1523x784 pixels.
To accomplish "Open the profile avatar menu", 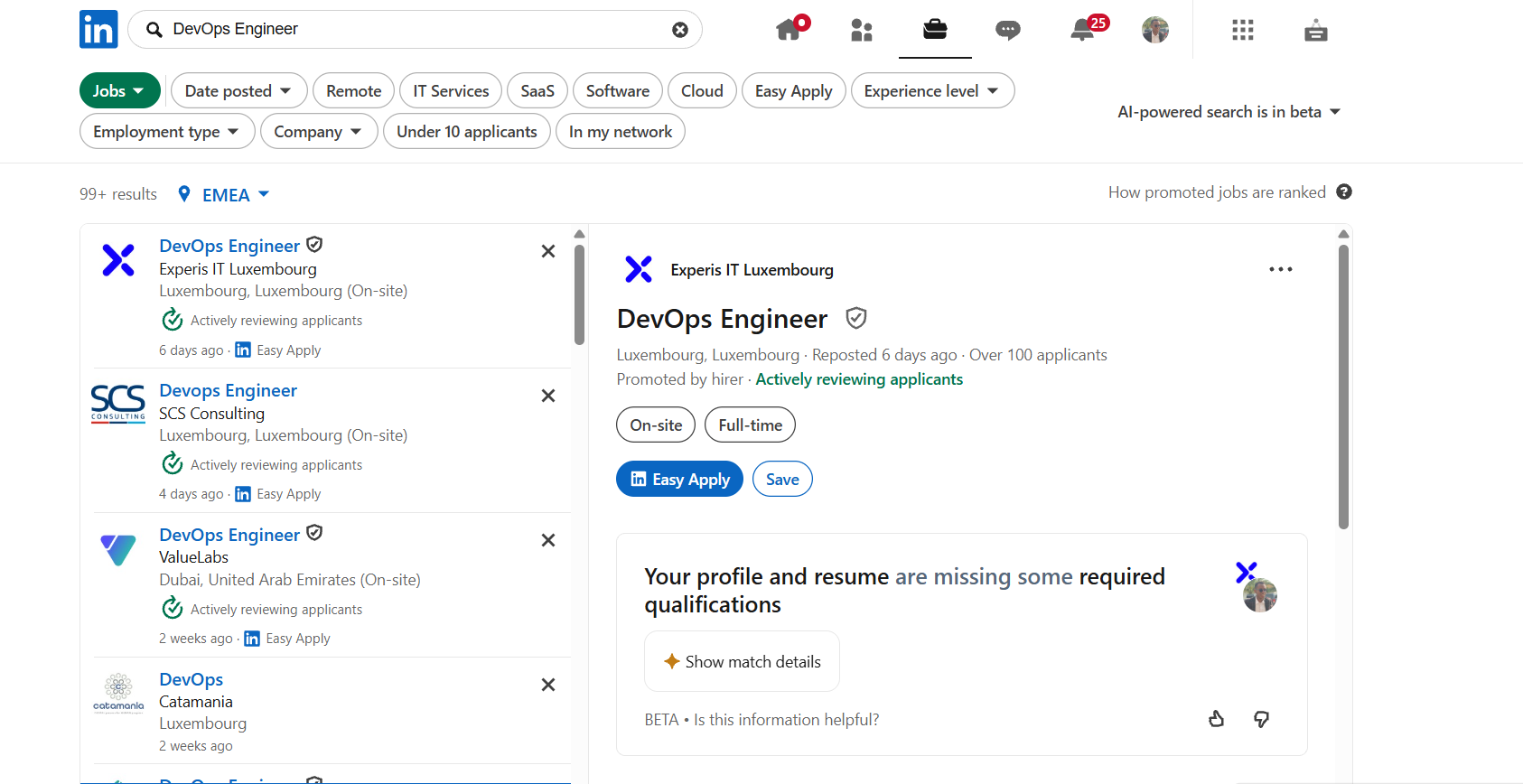I will point(1155,30).
